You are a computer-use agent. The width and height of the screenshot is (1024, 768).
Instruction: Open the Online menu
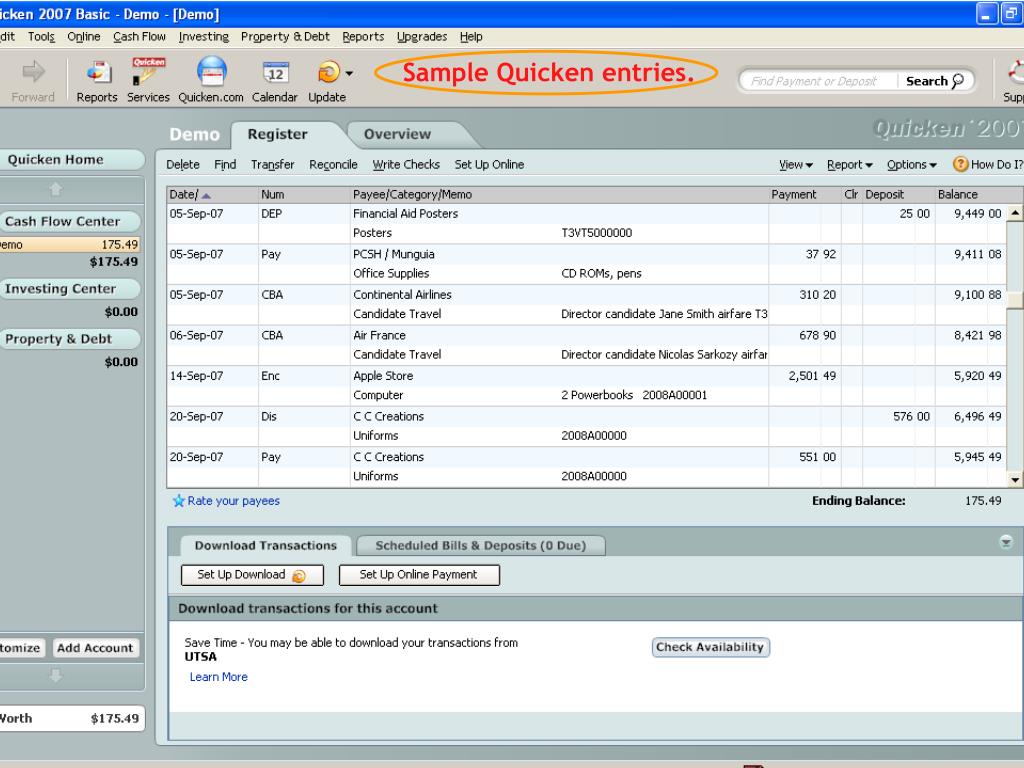[84, 37]
